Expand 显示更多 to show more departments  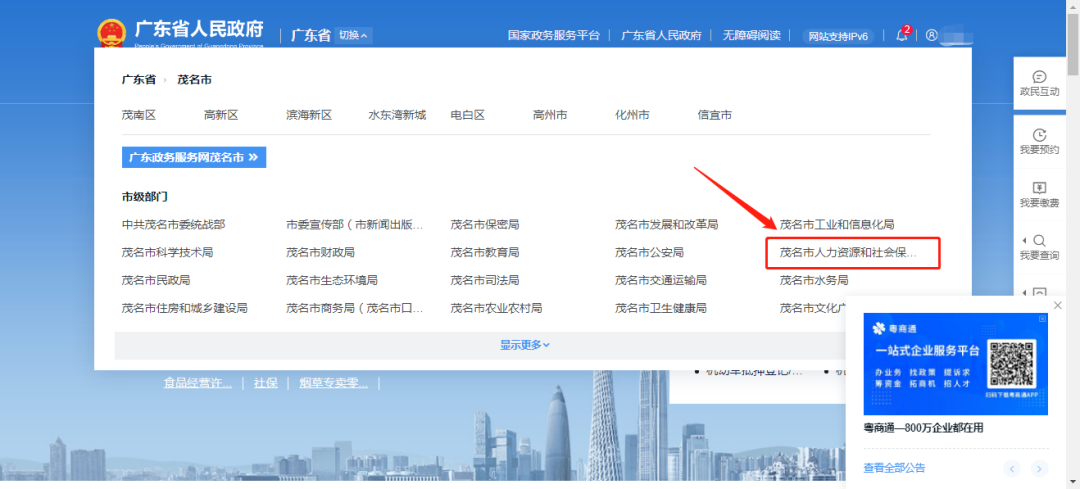coord(525,345)
